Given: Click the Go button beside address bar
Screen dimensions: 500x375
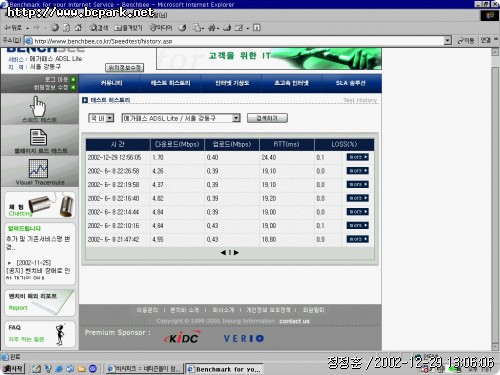Looking at the screenshot, I should point(466,41).
